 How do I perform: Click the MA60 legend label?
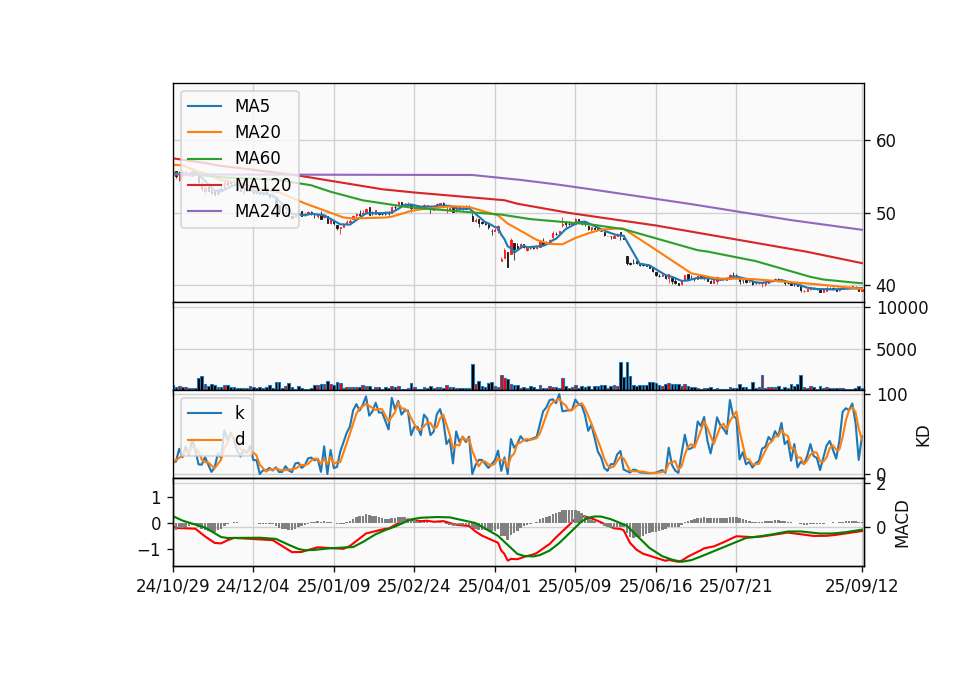[257, 158]
